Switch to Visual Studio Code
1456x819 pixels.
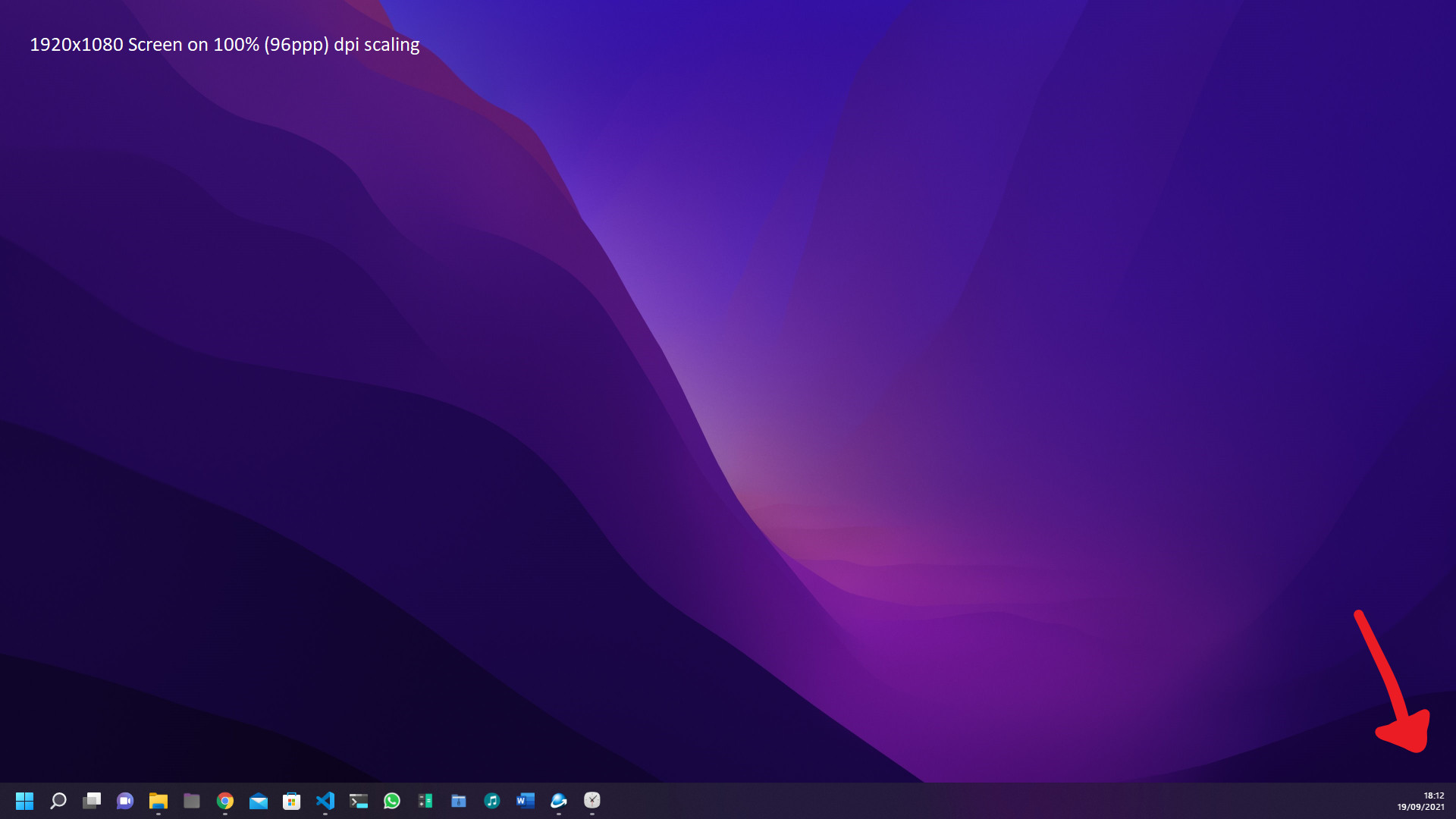[x=325, y=801]
